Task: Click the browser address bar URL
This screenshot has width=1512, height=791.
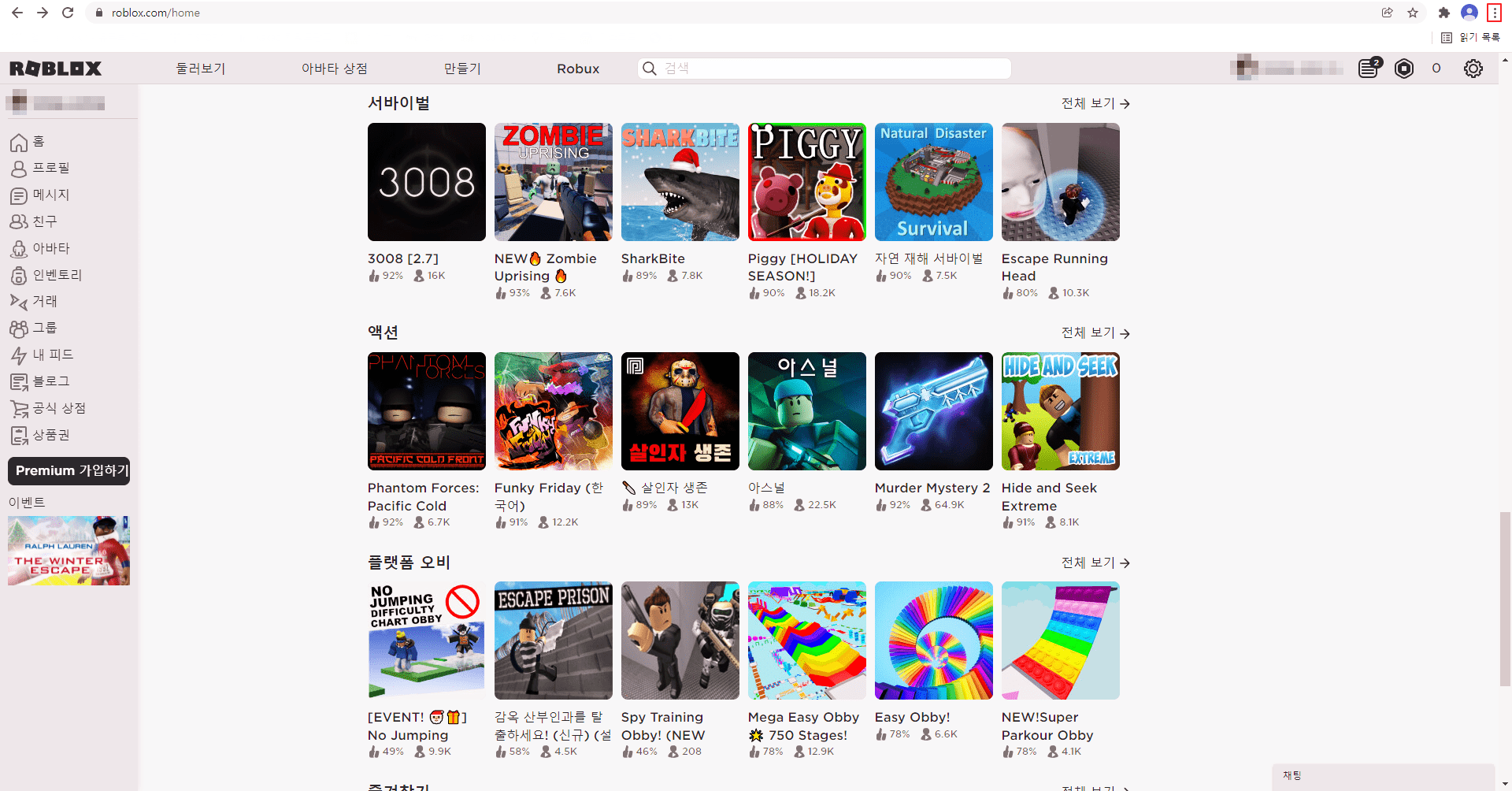Action: pos(156,13)
